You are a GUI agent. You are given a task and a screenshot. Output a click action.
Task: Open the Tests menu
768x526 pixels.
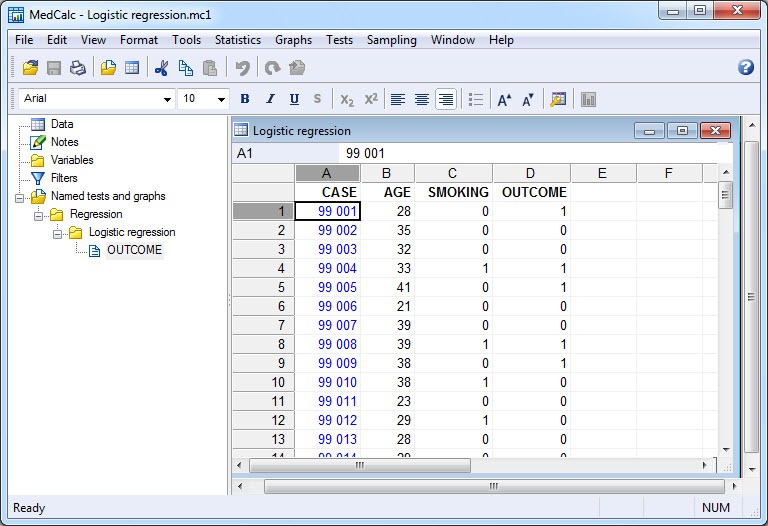point(339,40)
